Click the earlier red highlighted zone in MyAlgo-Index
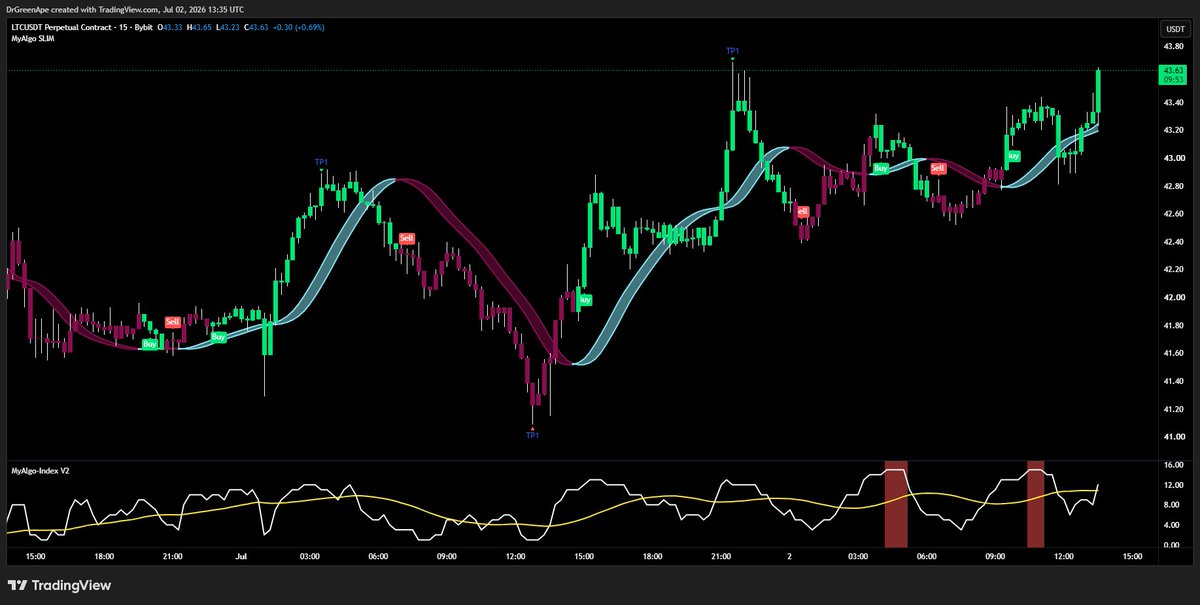The image size is (1200, 605). [x=896, y=502]
